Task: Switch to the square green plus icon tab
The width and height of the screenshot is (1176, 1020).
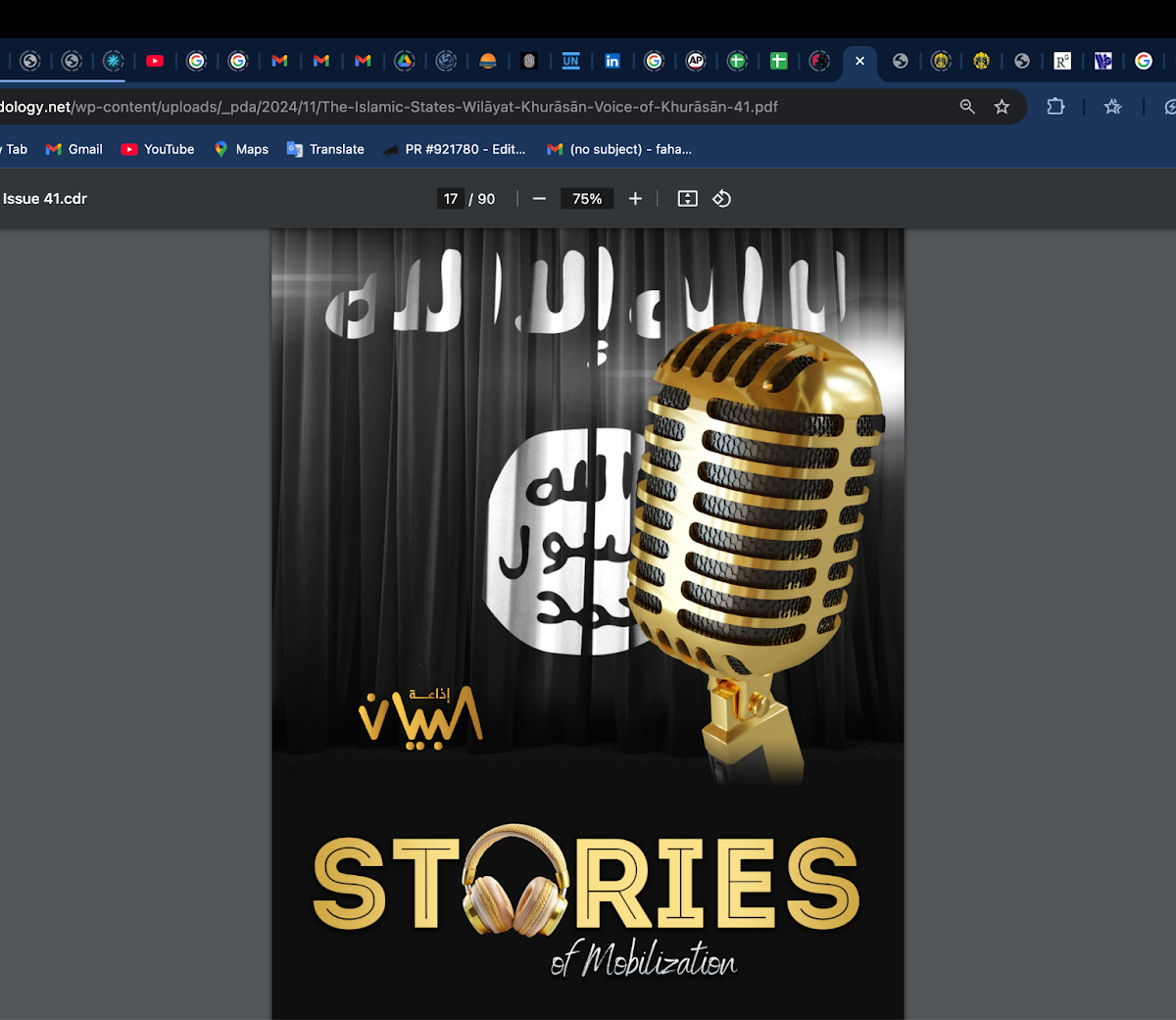Action: coord(779,61)
